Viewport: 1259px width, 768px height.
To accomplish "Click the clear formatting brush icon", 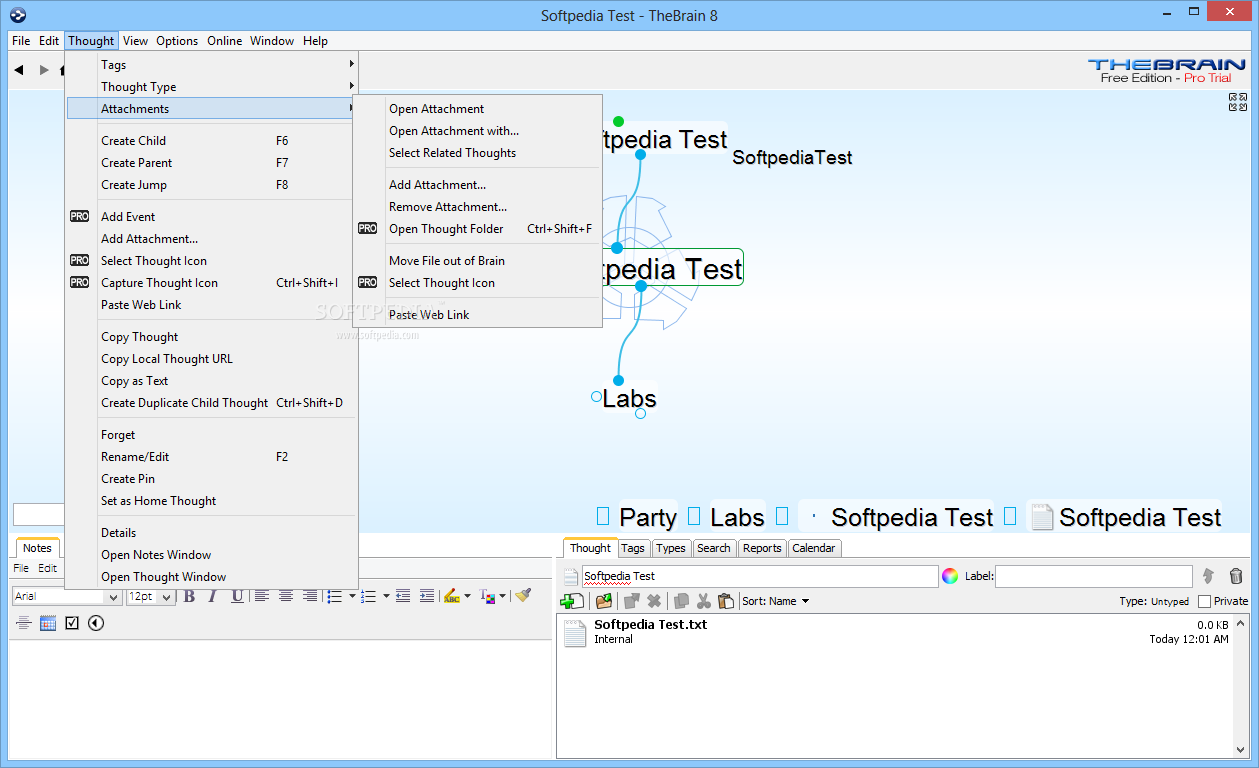I will tap(523, 595).
